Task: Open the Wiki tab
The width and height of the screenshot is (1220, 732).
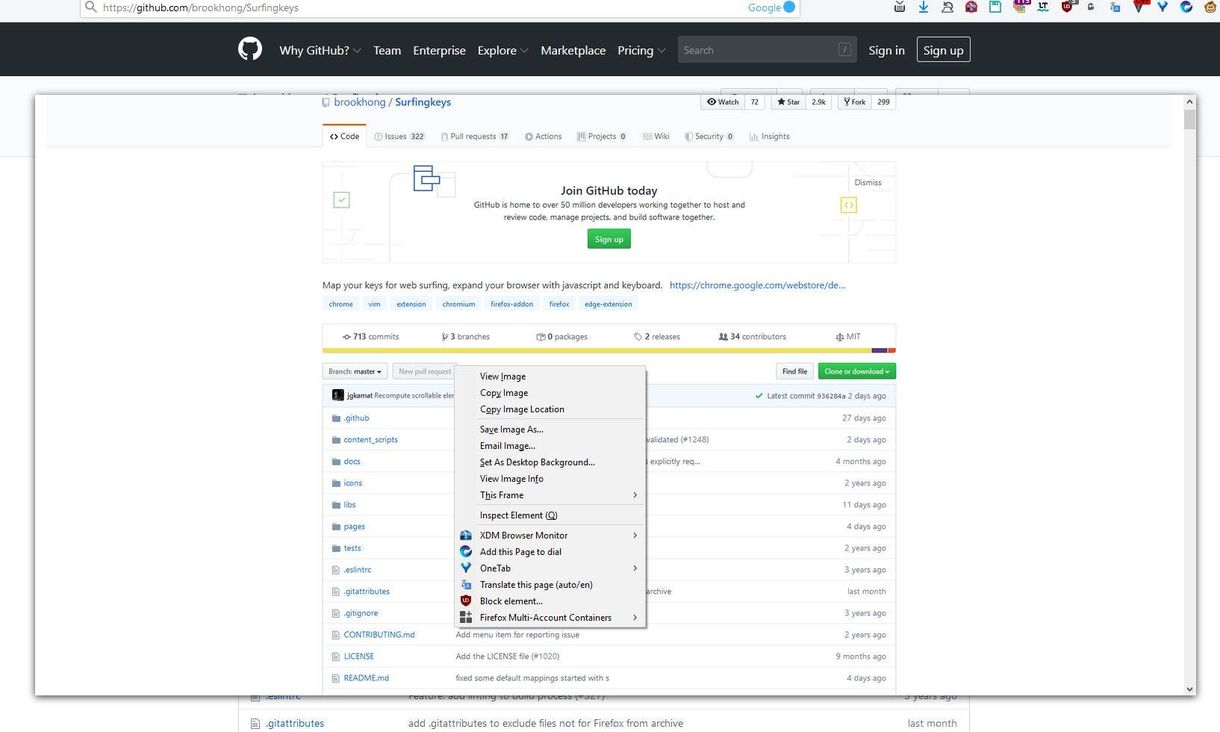Action: [x=656, y=136]
